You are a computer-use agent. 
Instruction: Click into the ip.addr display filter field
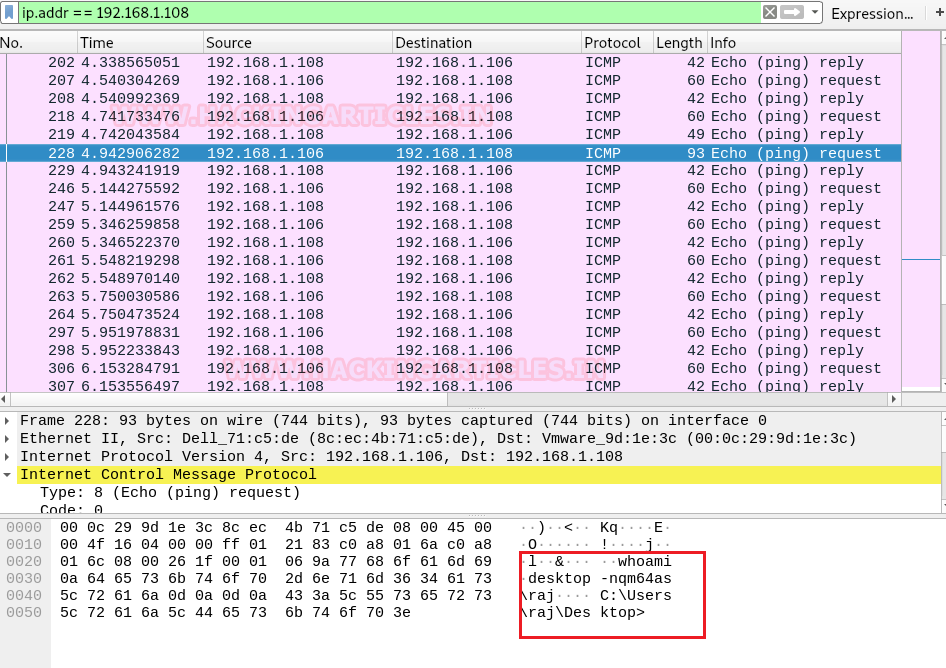coord(389,13)
